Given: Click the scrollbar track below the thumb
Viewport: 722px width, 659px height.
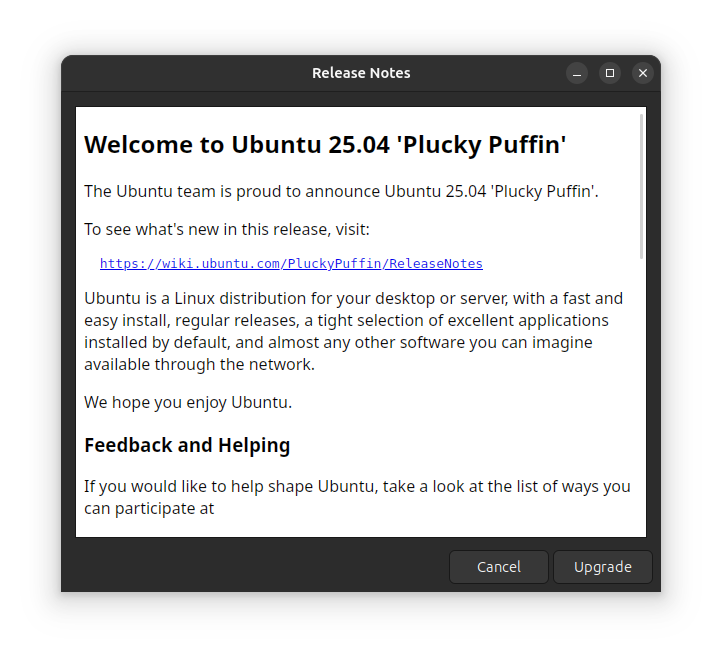Looking at the screenshot, I should click(641, 400).
